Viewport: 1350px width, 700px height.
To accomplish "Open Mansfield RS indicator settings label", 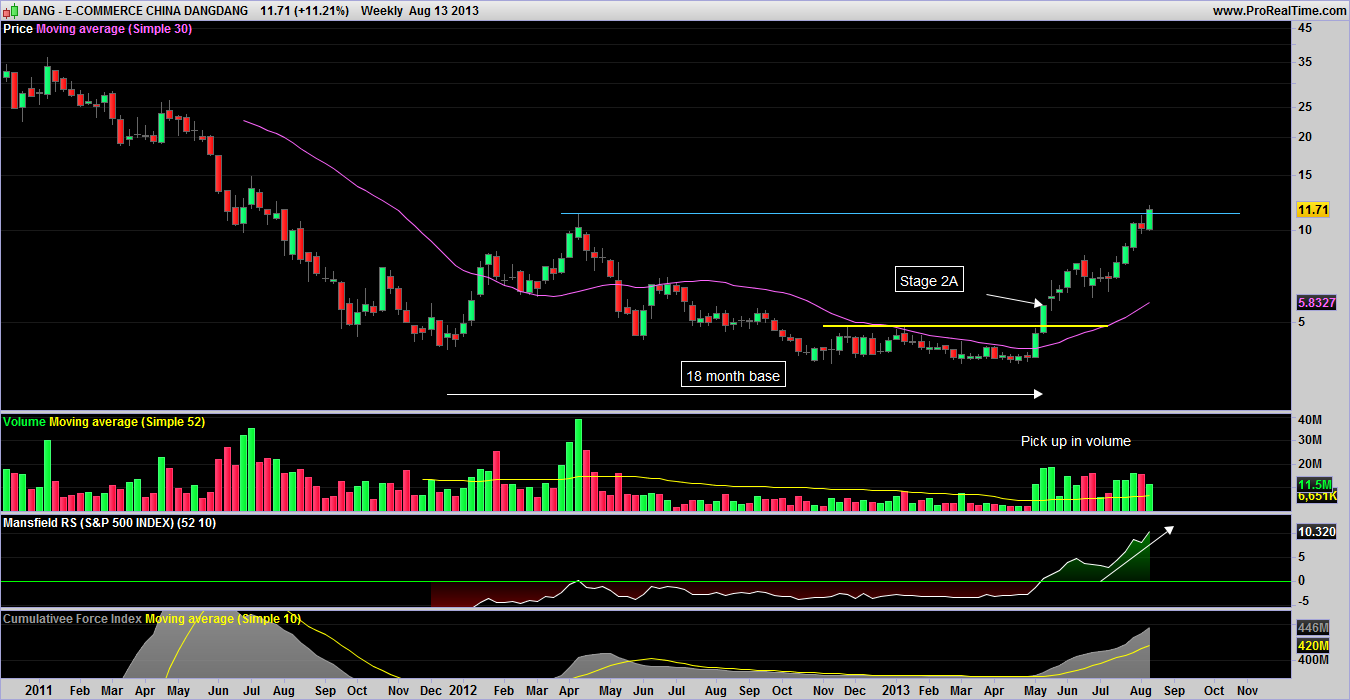I will (x=109, y=523).
